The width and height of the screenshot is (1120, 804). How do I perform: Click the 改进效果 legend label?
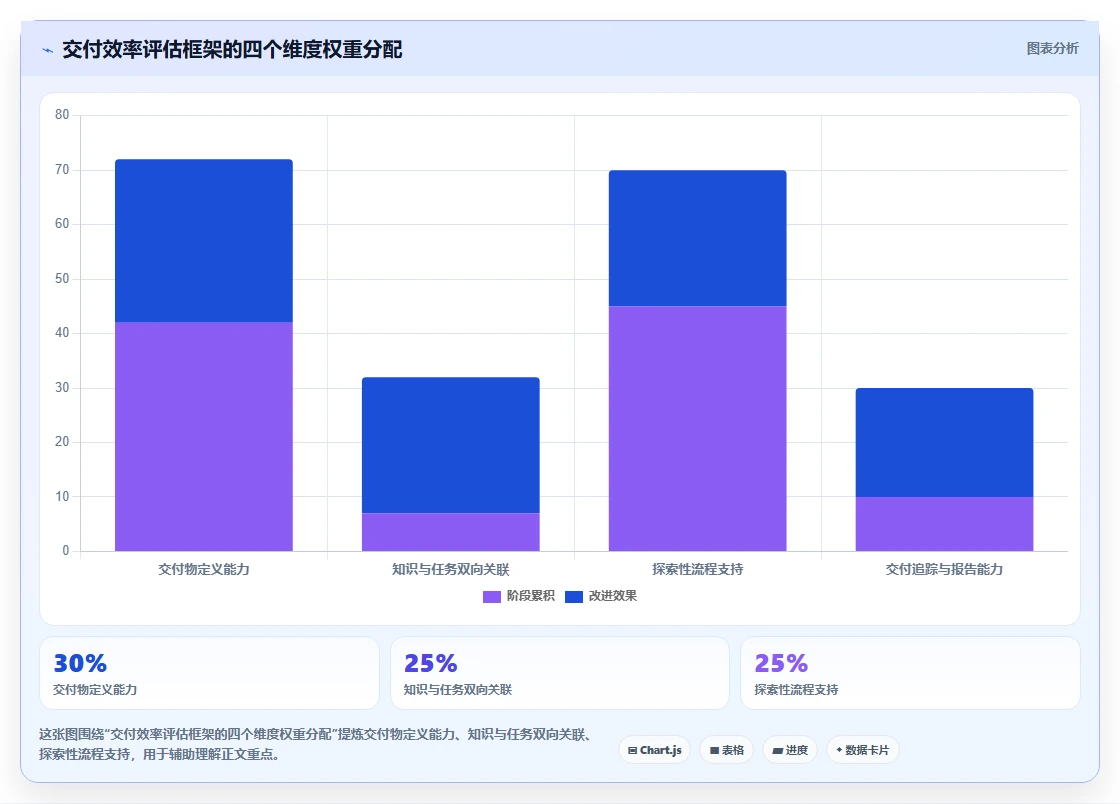(x=612, y=596)
